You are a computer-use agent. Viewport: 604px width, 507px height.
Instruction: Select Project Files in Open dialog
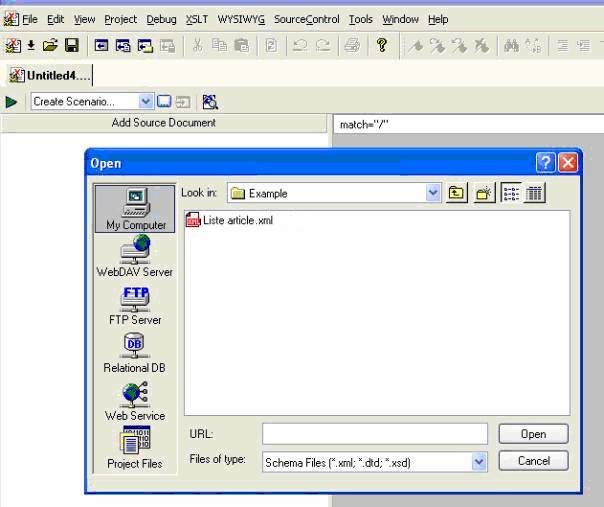tap(135, 448)
